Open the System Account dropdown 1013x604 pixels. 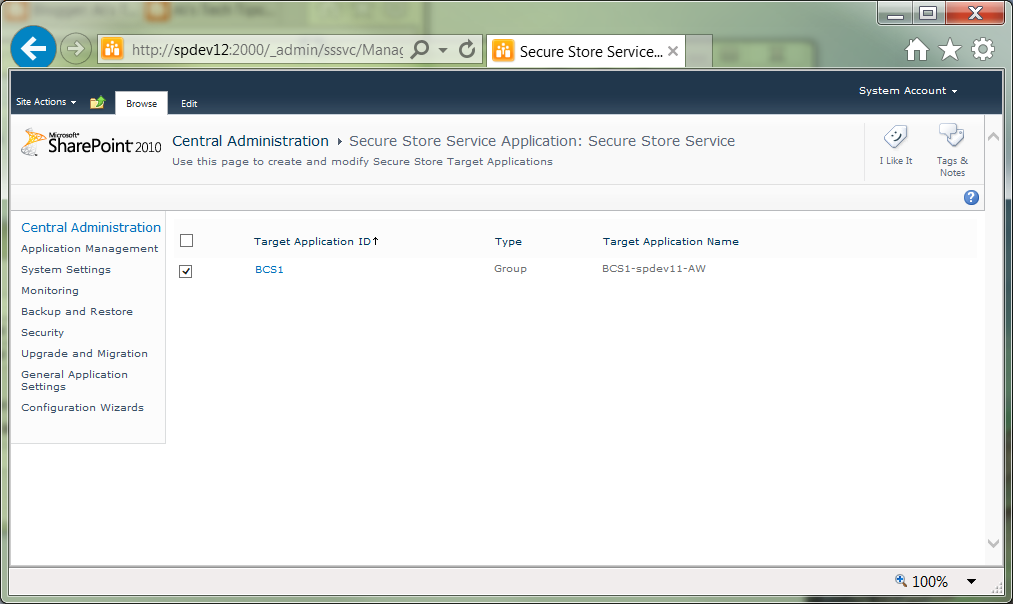click(908, 90)
